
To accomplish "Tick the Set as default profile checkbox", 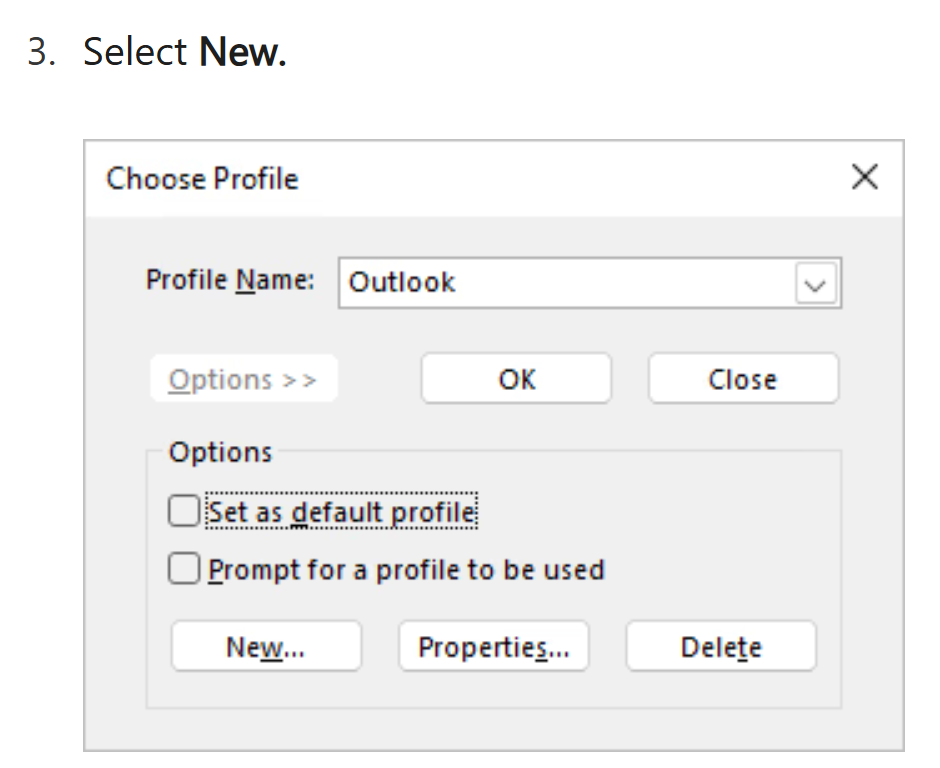I will [x=184, y=512].
